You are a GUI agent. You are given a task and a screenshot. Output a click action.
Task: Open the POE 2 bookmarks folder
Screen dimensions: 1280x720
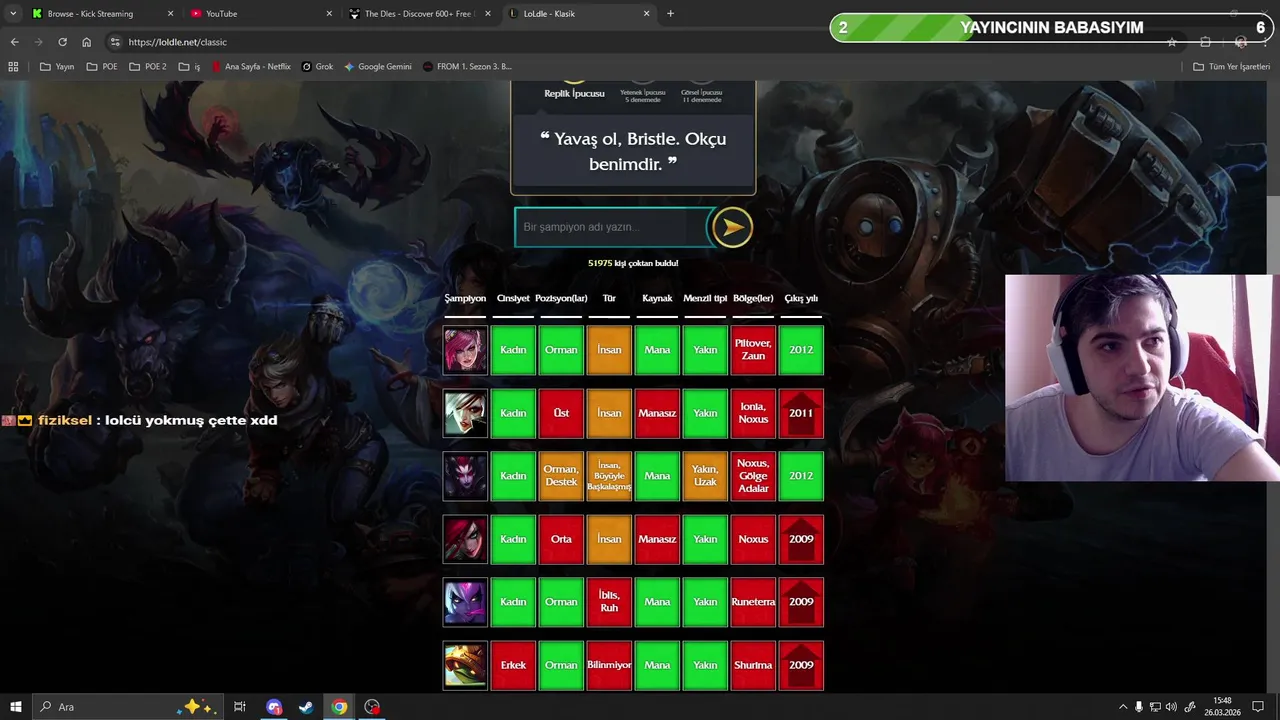click(x=147, y=67)
